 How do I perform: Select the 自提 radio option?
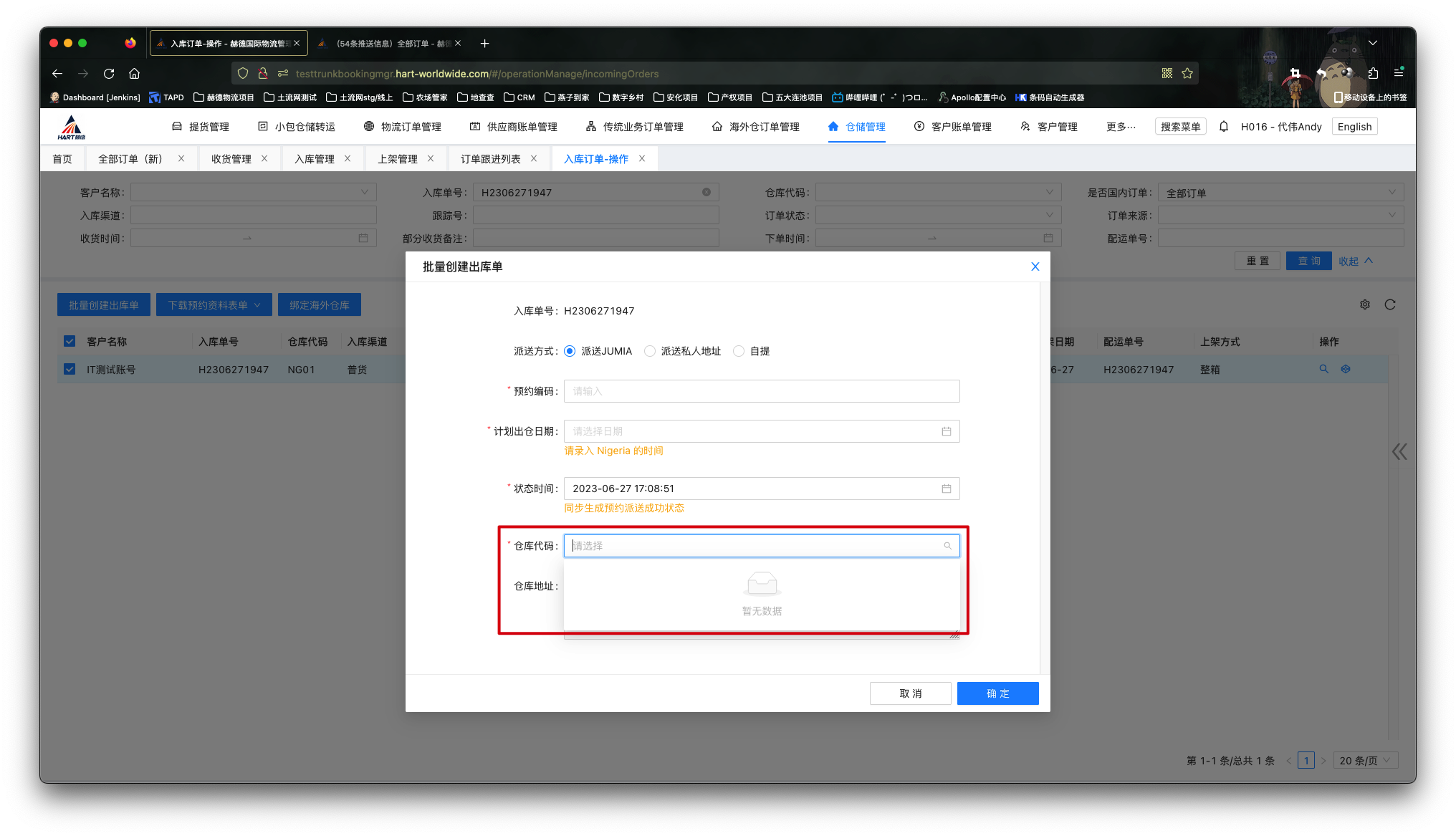(739, 351)
